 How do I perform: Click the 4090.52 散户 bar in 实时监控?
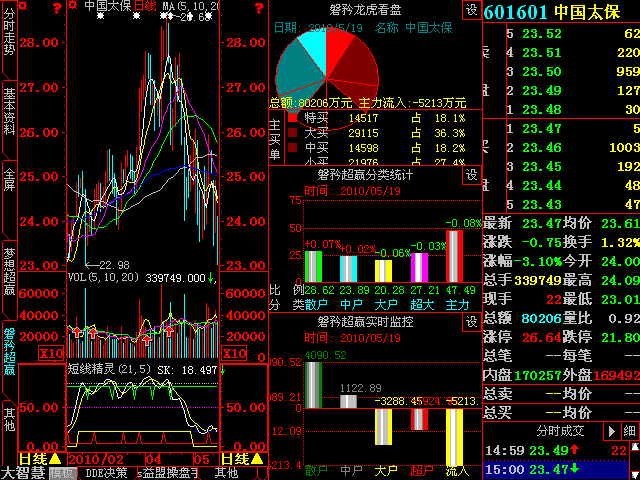click(x=313, y=385)
